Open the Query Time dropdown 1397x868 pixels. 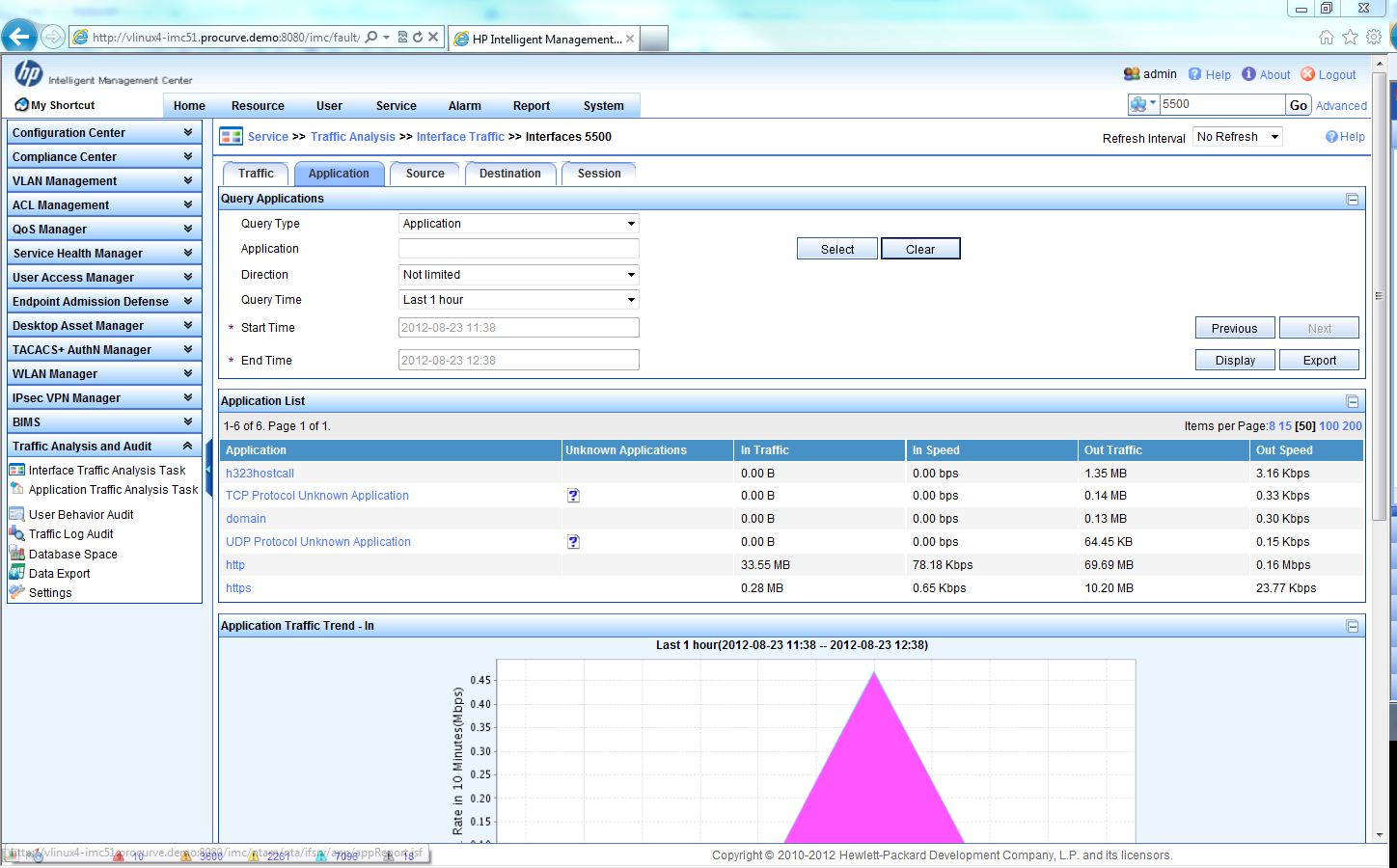(519, 300)
